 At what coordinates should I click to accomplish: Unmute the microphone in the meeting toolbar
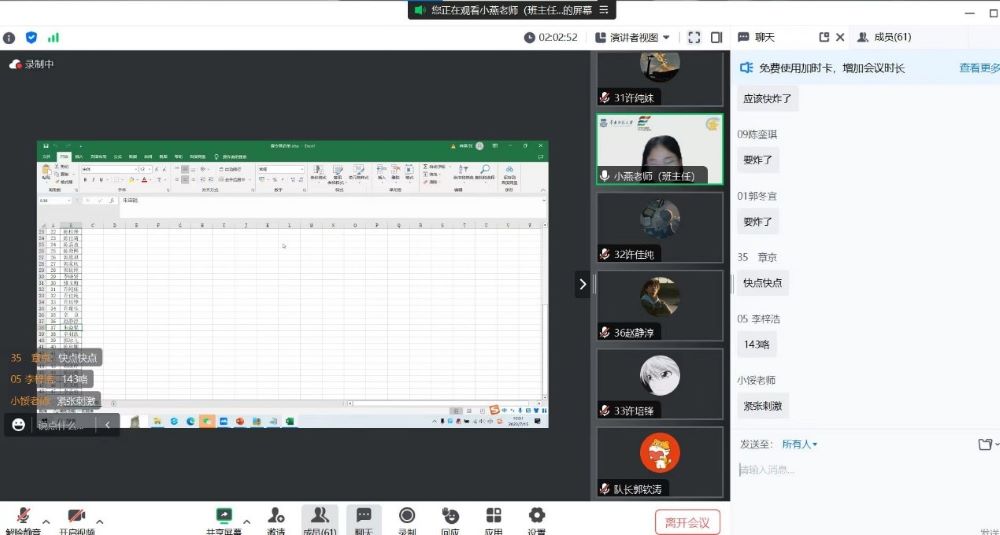tap(22, 517)
